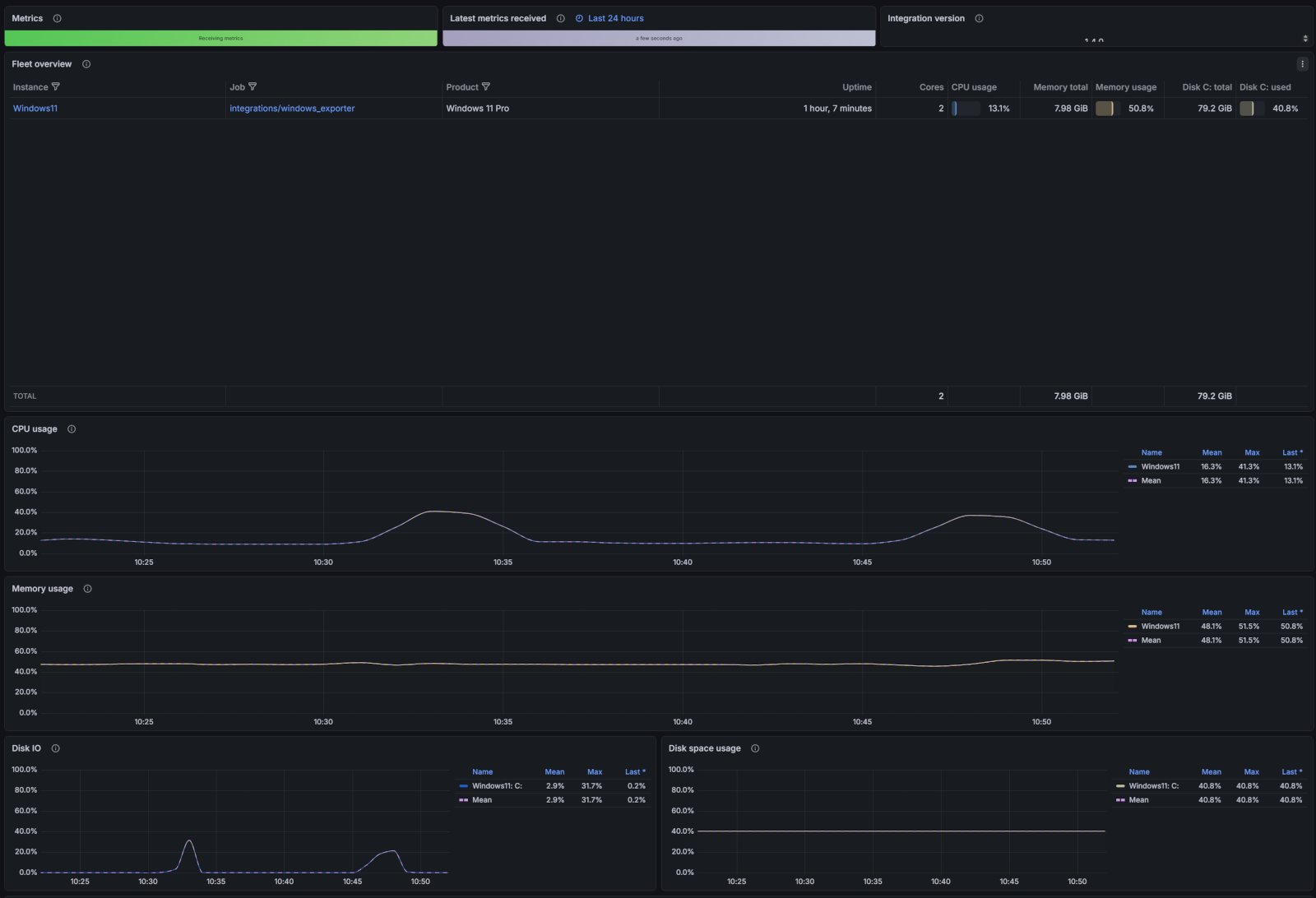The height and width of the screenshot is (898, 1316).
Task: Click the CPU usage panel info icon
Action: [x=72, y=428]
